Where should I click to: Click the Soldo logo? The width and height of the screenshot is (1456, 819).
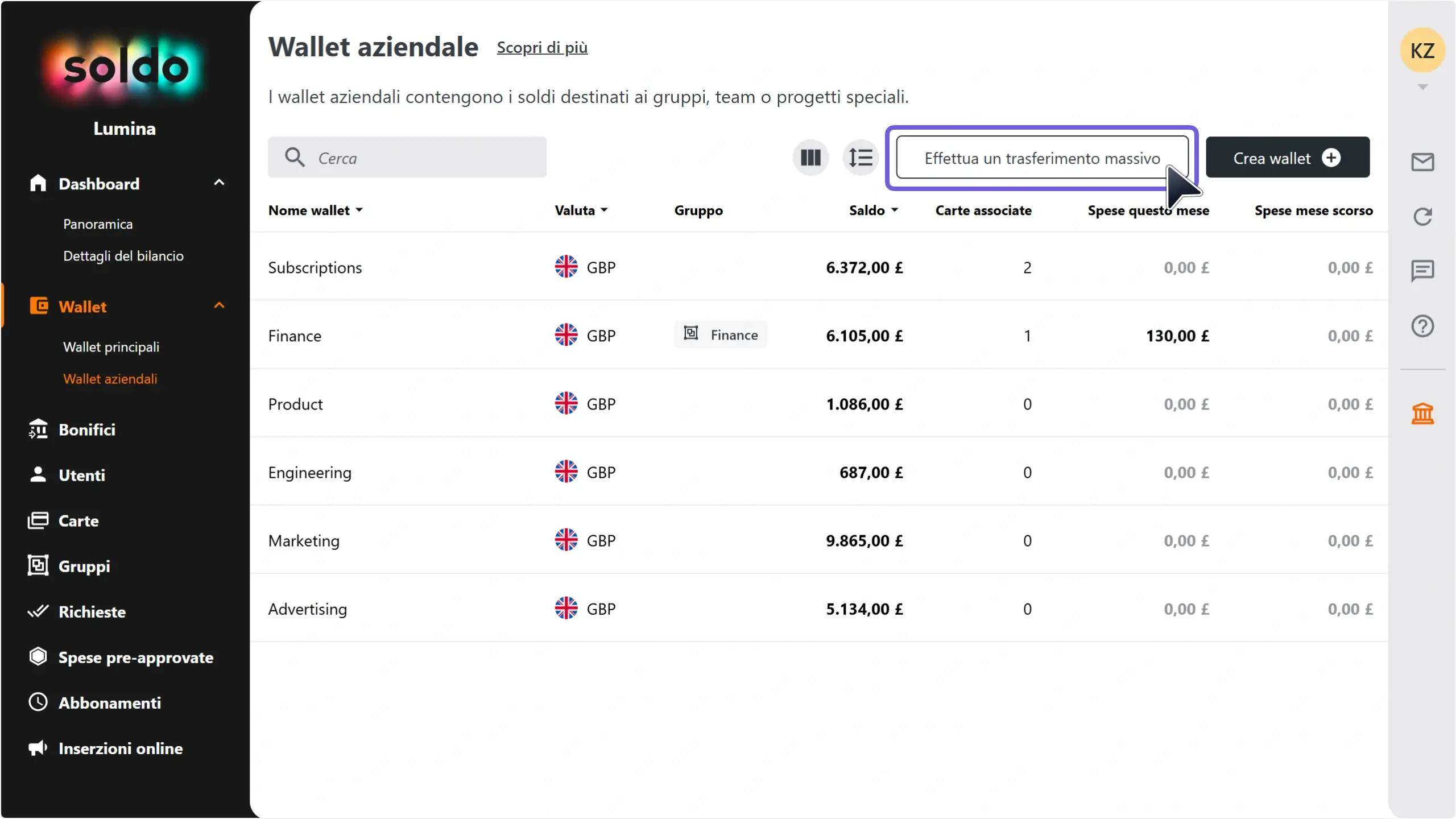tap(125, 68)
